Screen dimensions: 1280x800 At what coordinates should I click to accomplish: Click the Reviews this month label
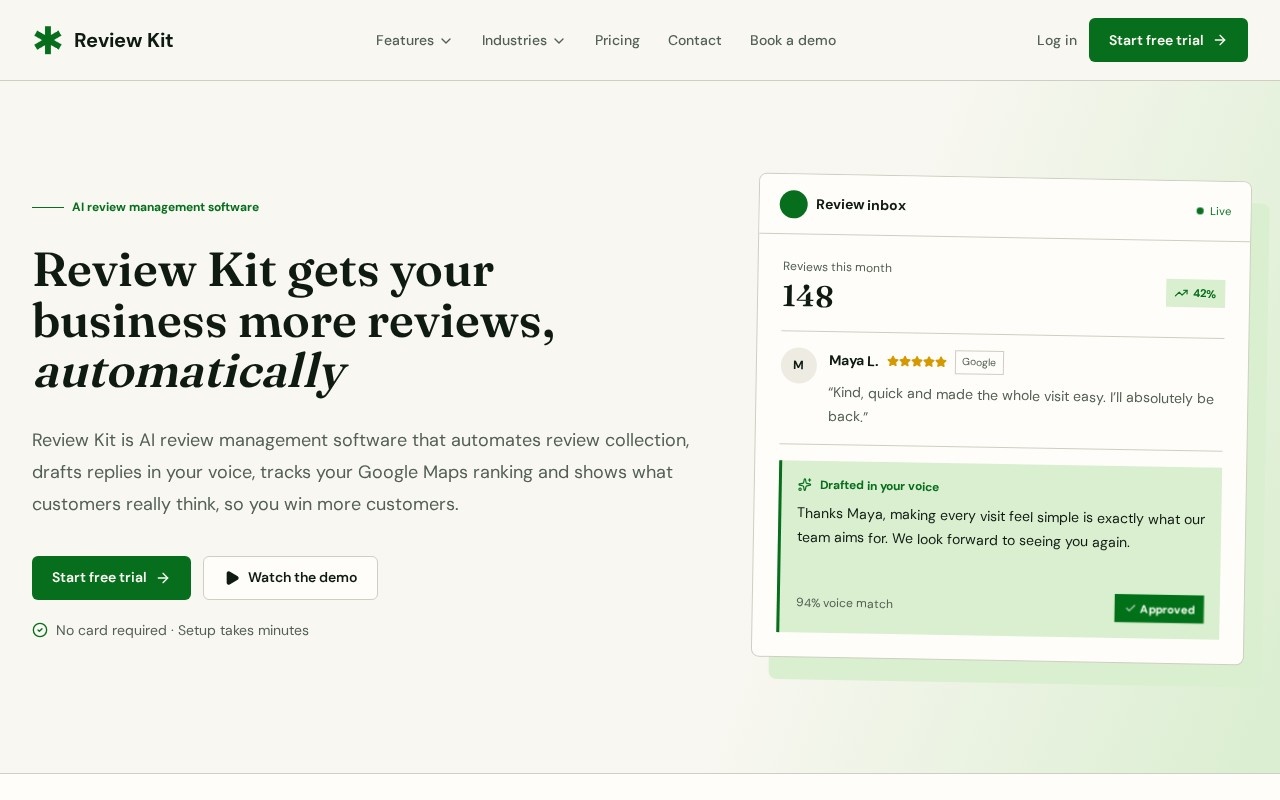coord(837,267)
